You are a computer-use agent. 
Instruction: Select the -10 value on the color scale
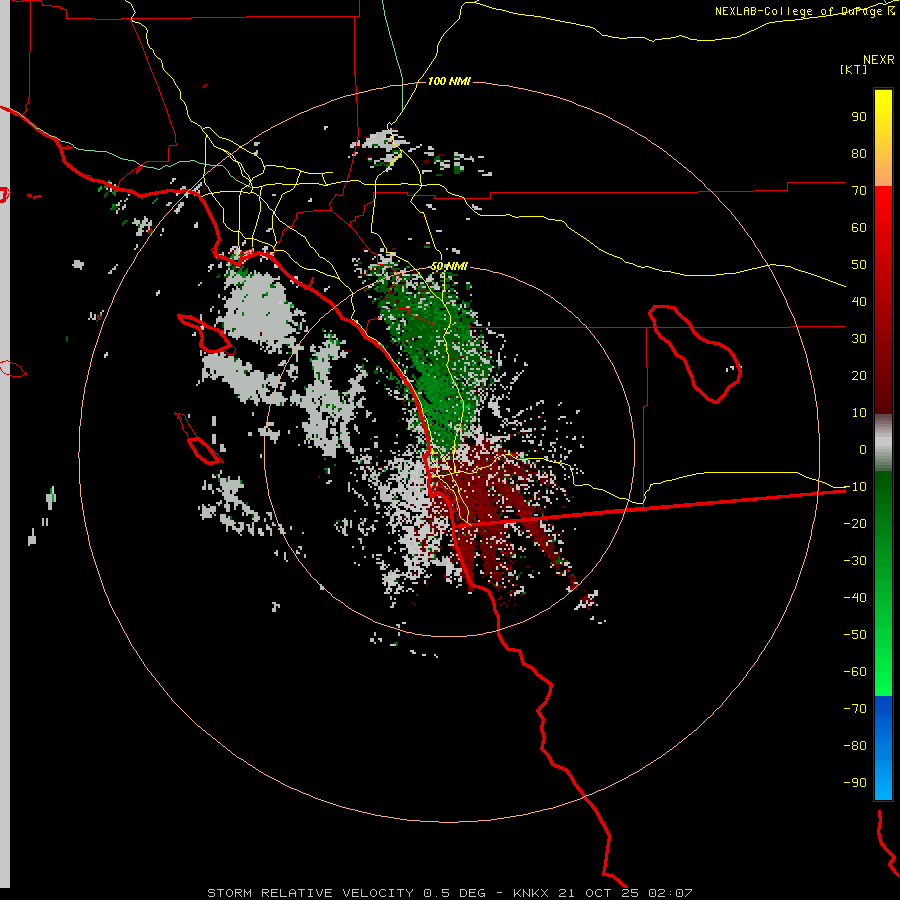[855, 487]
